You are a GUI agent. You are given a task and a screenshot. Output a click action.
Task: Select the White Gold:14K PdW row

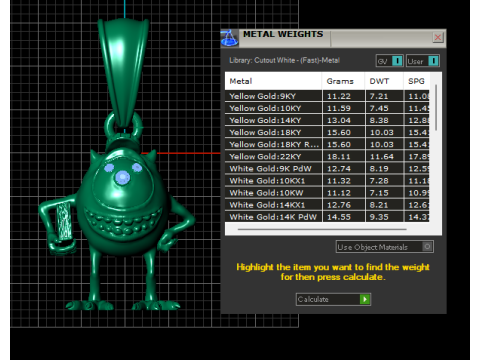pyautogui.click(x=327, y=217)
